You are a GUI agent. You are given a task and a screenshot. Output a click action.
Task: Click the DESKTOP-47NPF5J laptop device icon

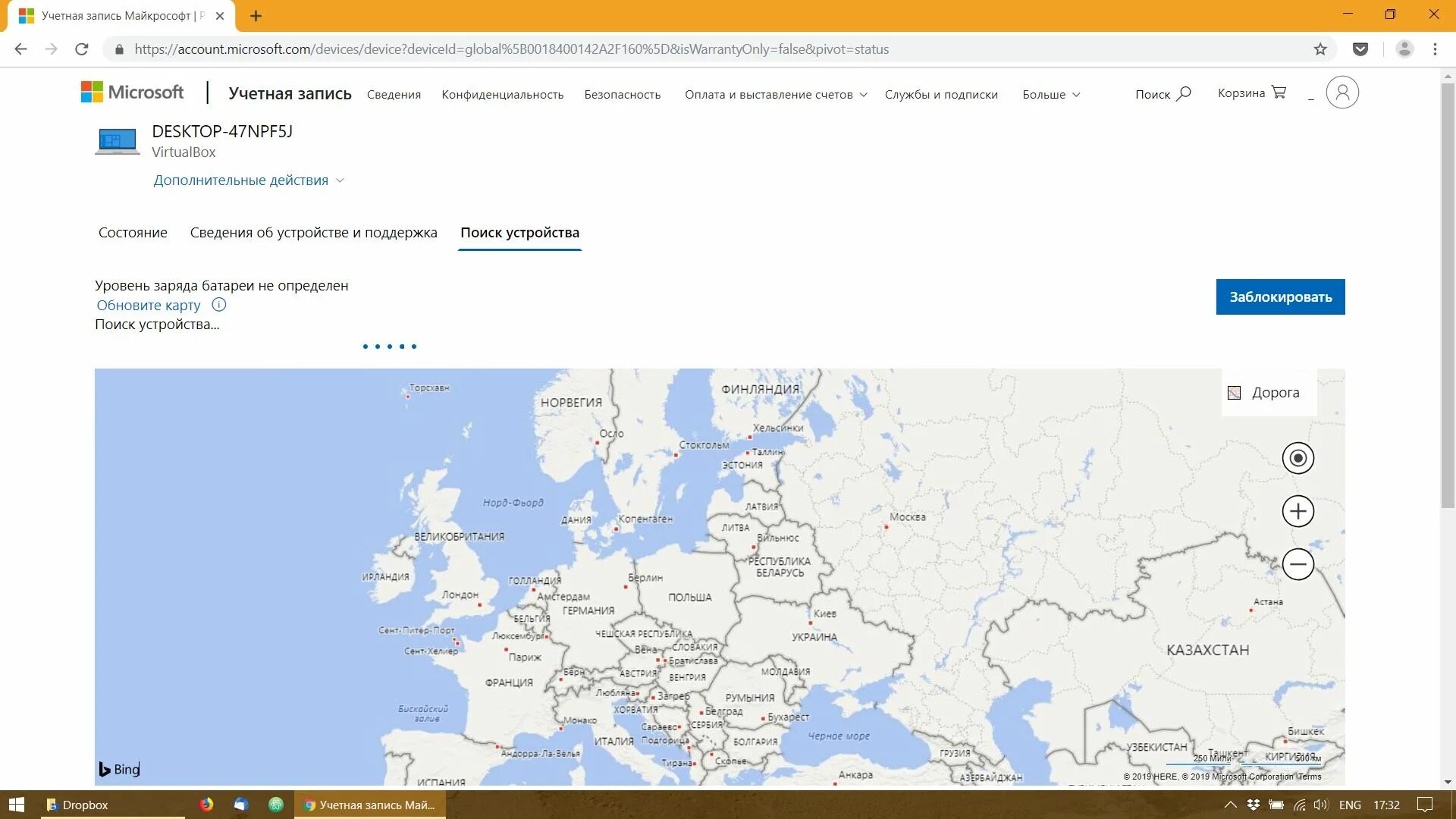(x=118, y=141)
